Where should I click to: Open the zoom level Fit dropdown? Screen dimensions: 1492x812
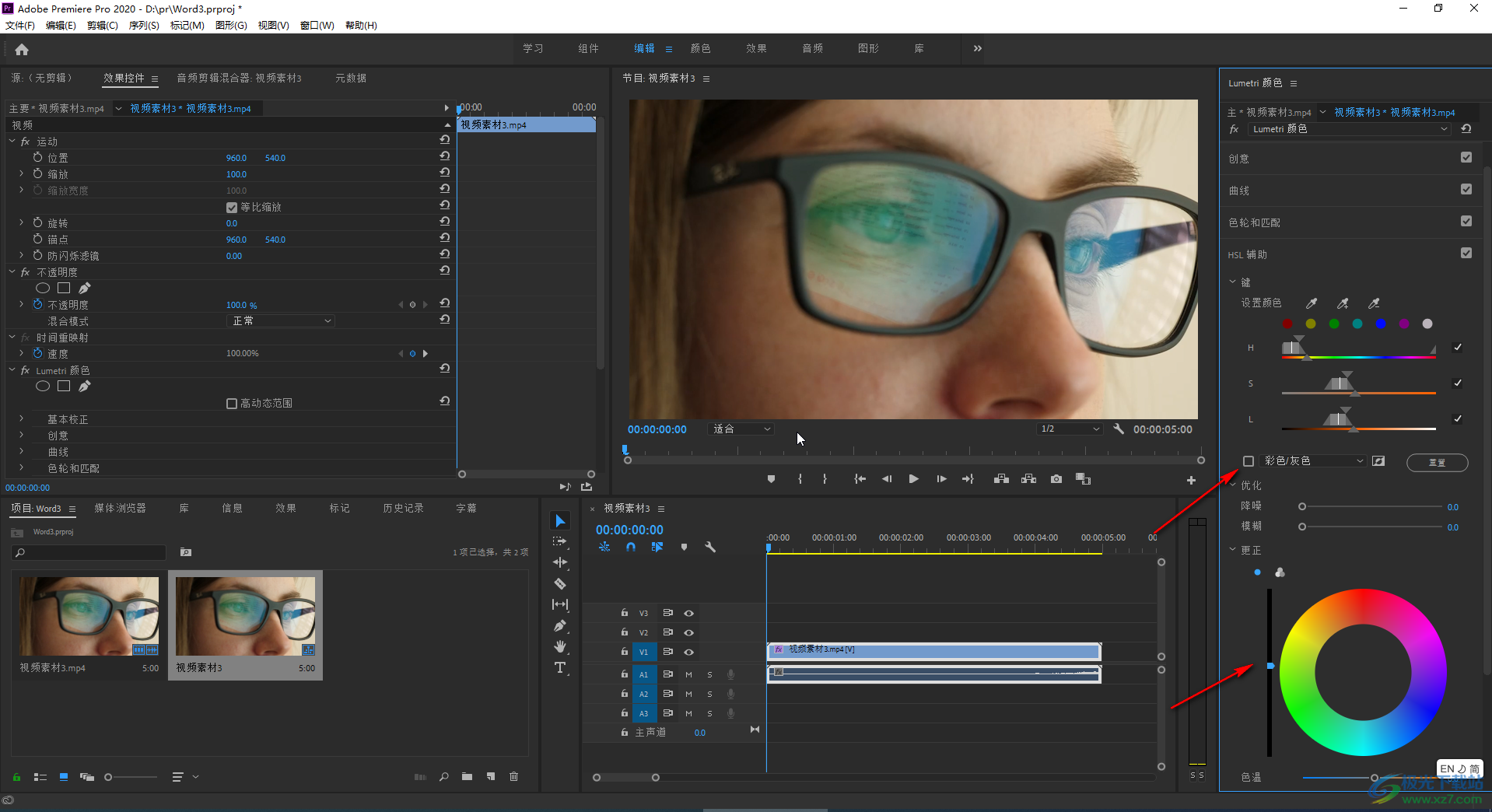click(741, 429)
